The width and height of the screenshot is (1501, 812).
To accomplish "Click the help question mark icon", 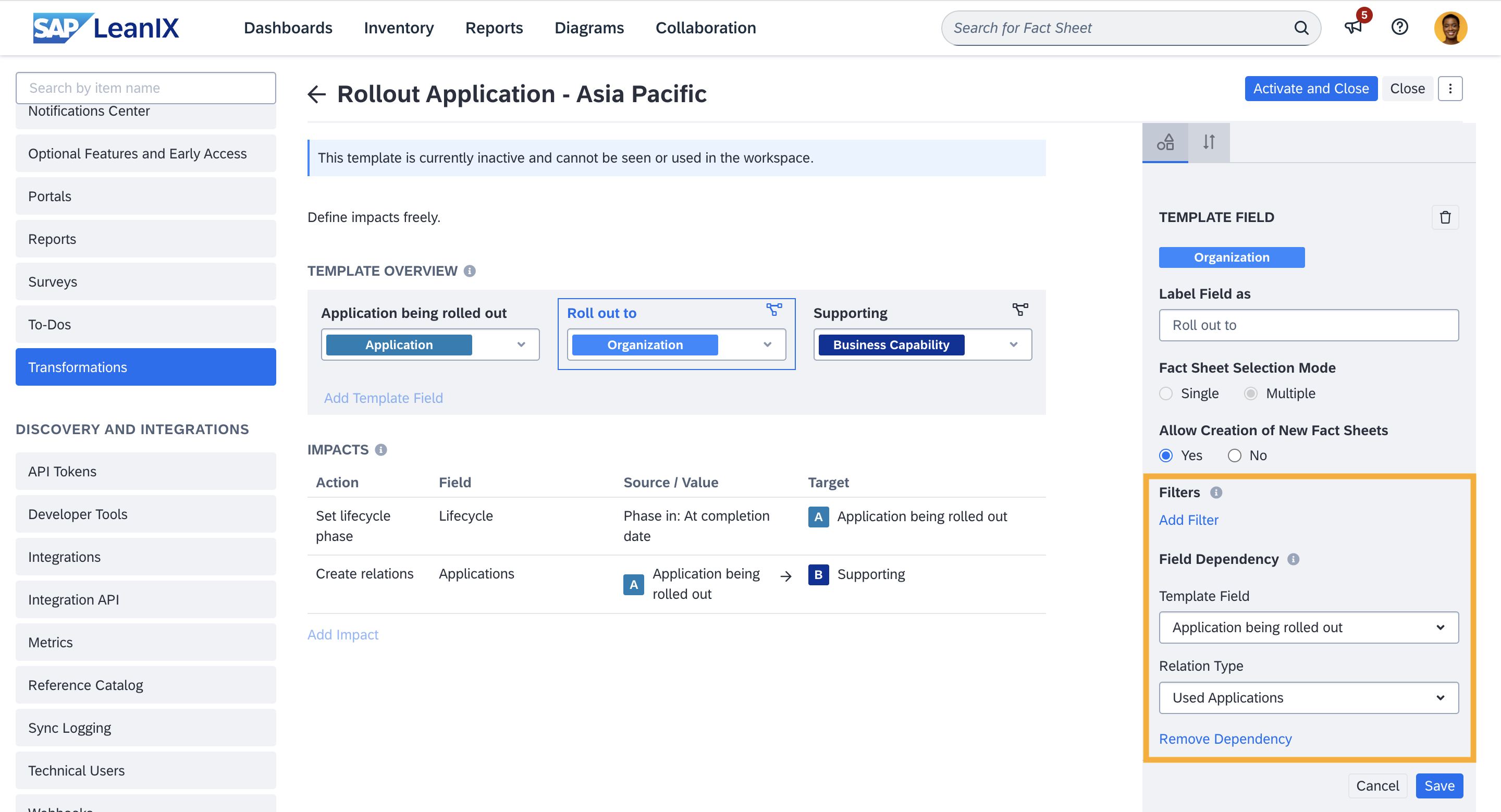I will click(x=1400, y=27).
